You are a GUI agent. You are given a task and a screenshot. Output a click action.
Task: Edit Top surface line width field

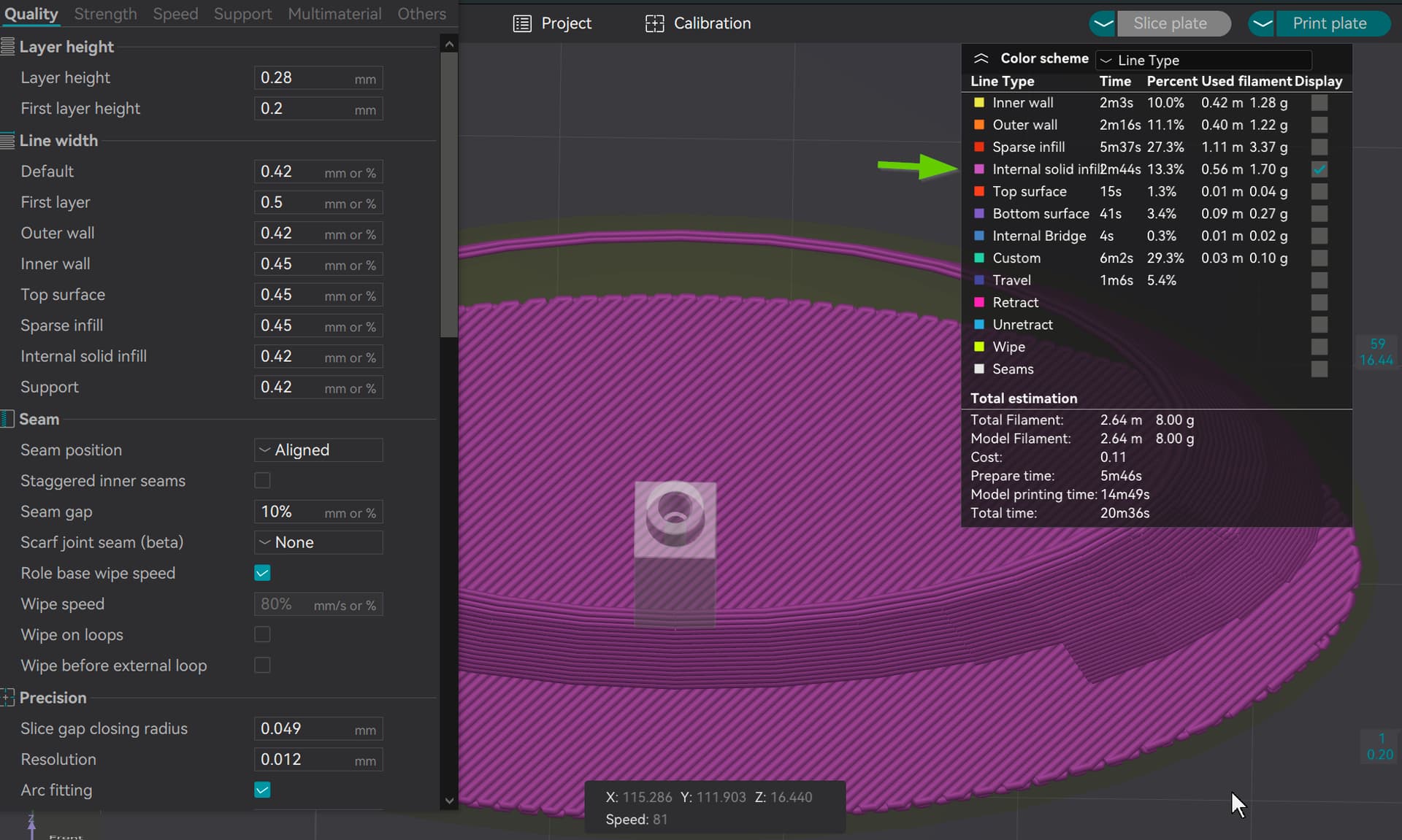(318, 295)
